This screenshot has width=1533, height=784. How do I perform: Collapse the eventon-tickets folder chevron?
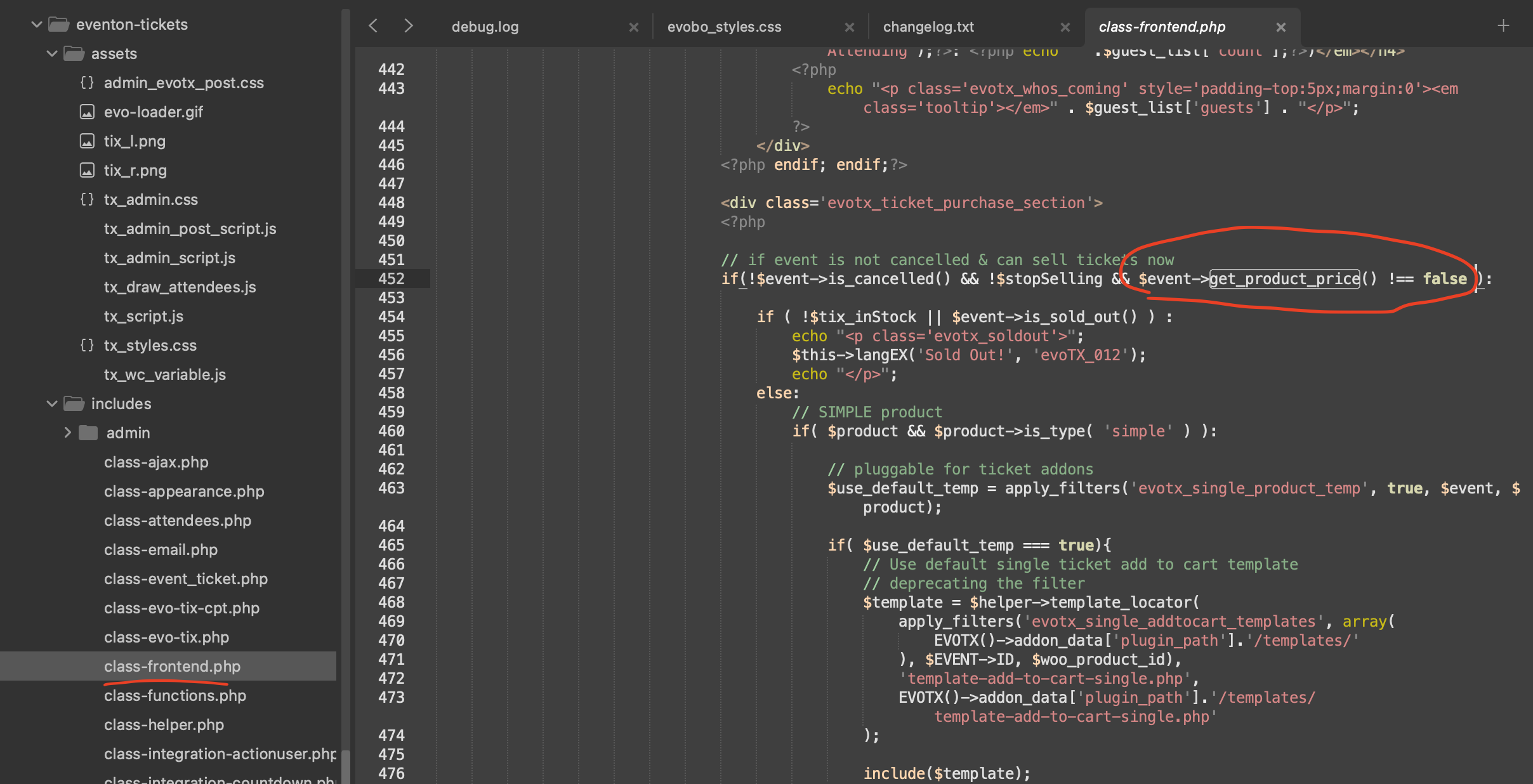tap(37, 25)
